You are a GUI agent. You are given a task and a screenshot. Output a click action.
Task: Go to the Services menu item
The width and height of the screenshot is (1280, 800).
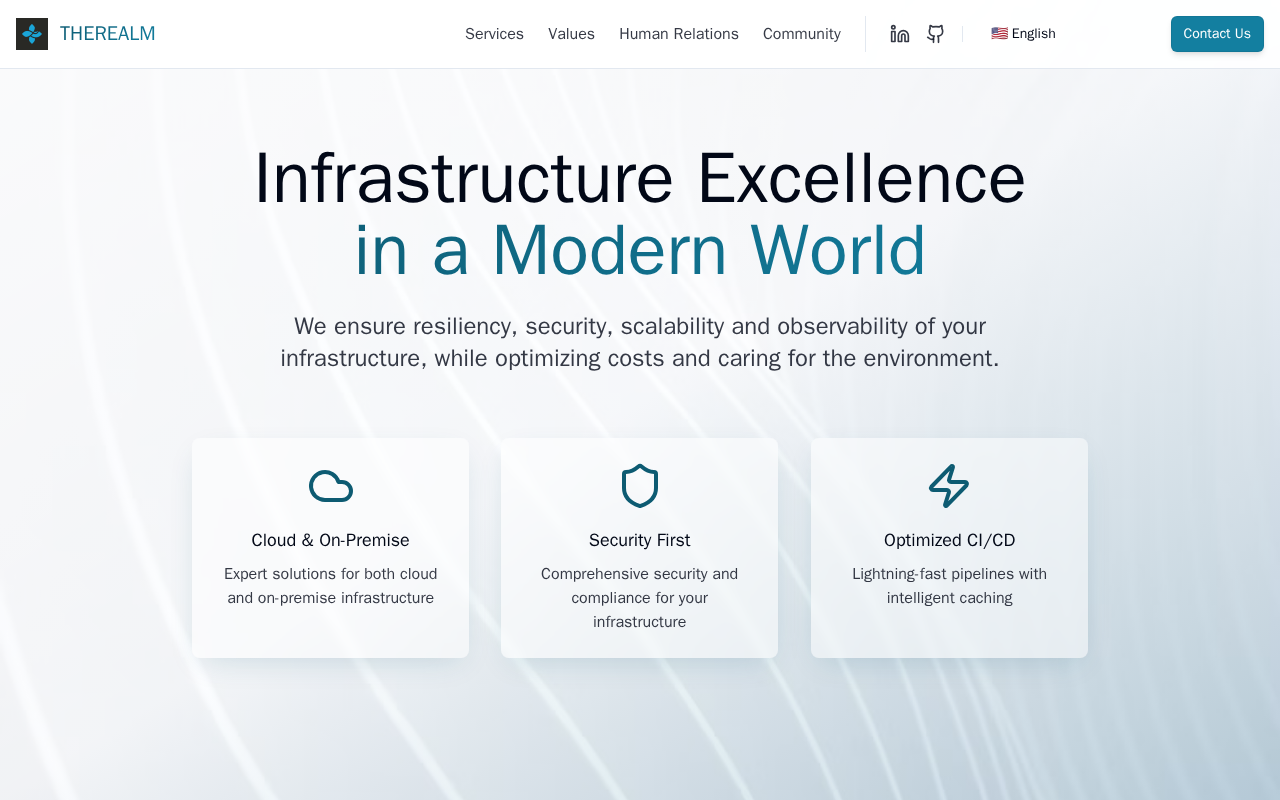pyautogui.click(x=494, y=34)
